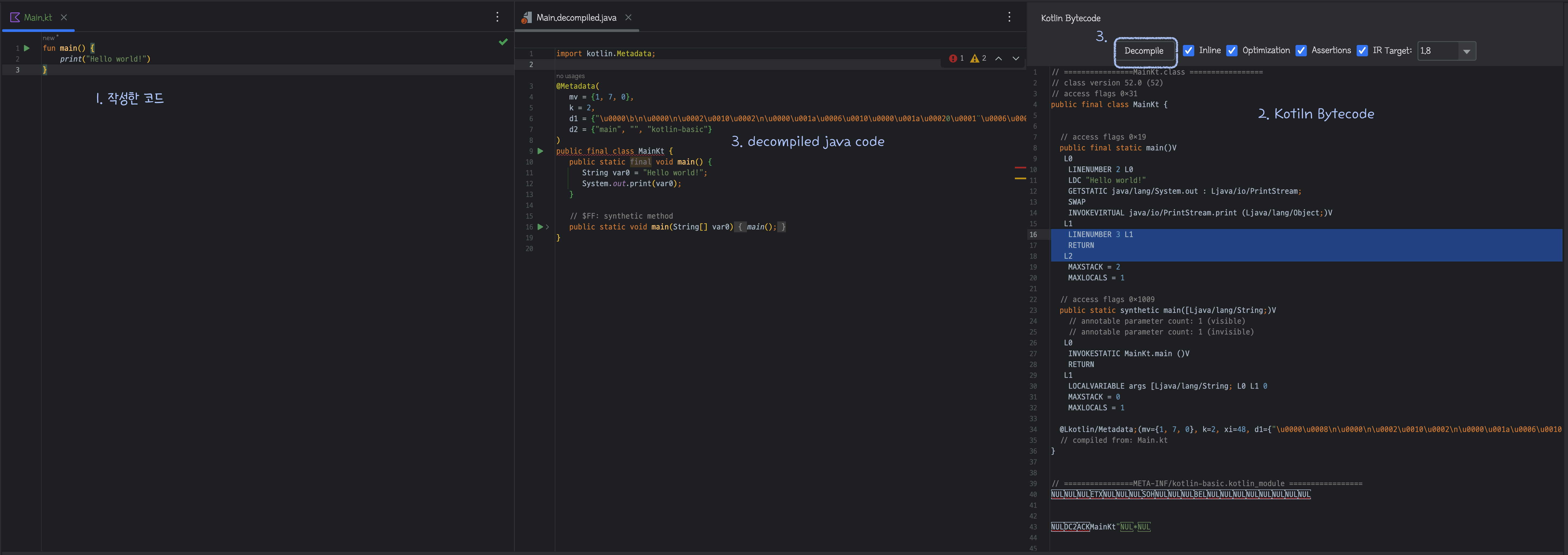Jump to previous highlighted error arrow
1568x555 pixels.
(x=999, y=58)
